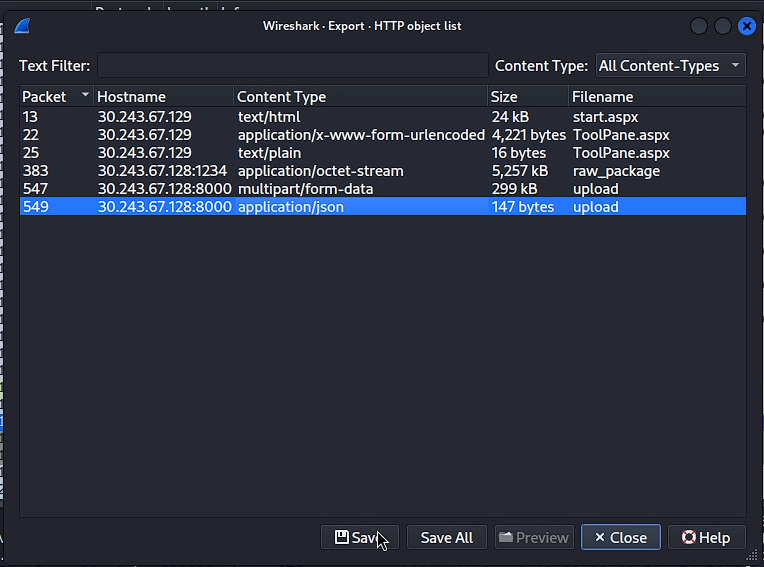Click the first round title bar button
The height and width of the screenshot is (567, 764).
click(x=699, y=26)
